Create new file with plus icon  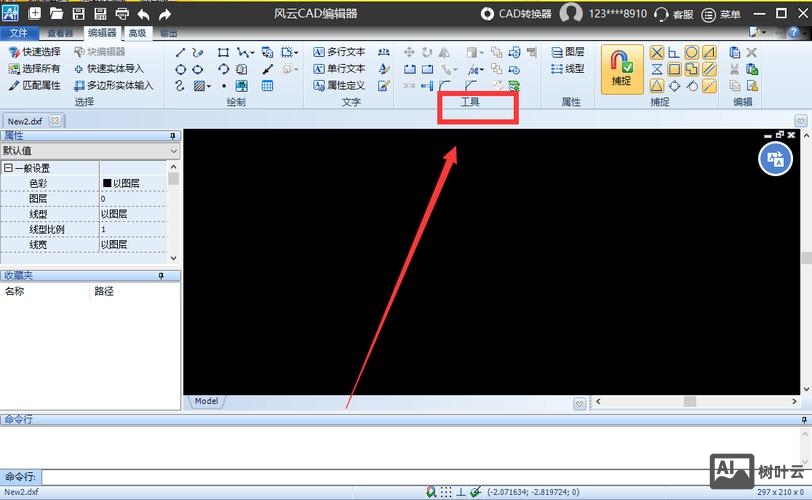point(35,13)
